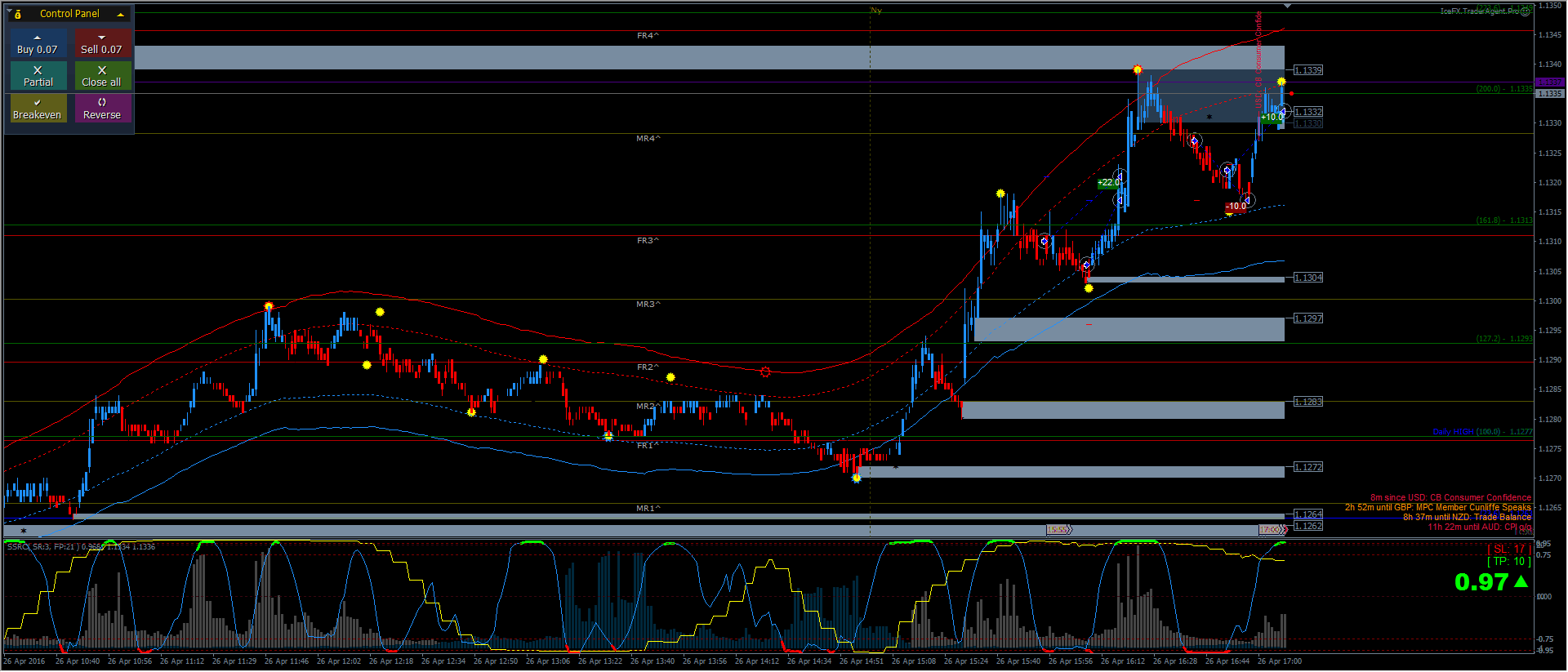
Task: Click the 17:00 time tag marker
Action: point(1272,530)
